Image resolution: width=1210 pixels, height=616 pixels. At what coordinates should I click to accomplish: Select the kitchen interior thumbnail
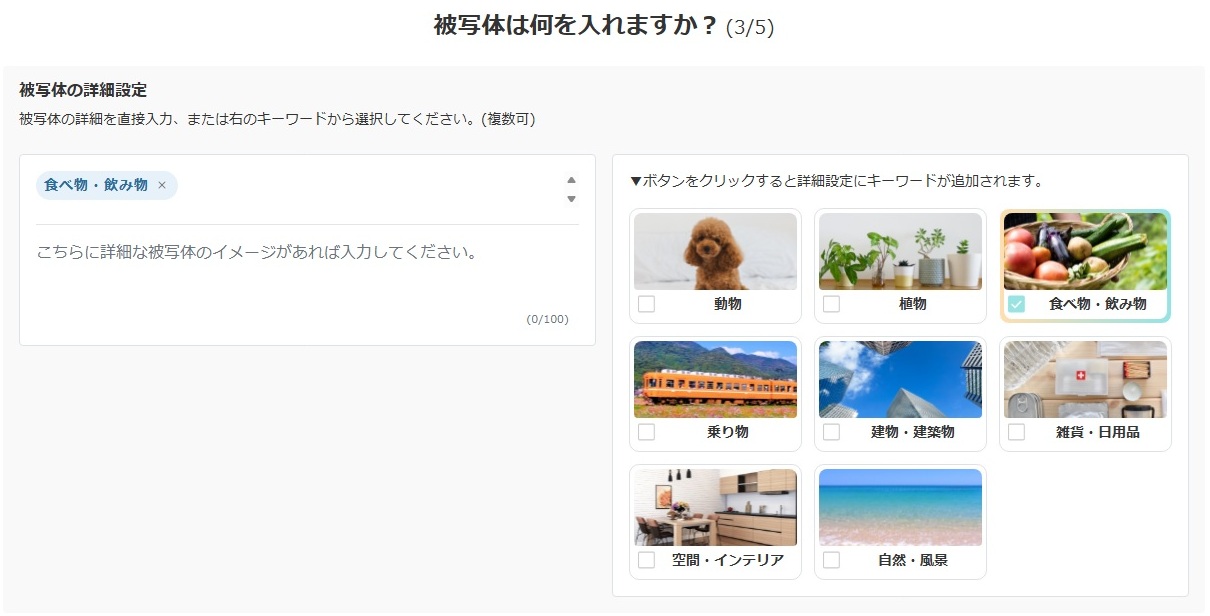[715, 507]
